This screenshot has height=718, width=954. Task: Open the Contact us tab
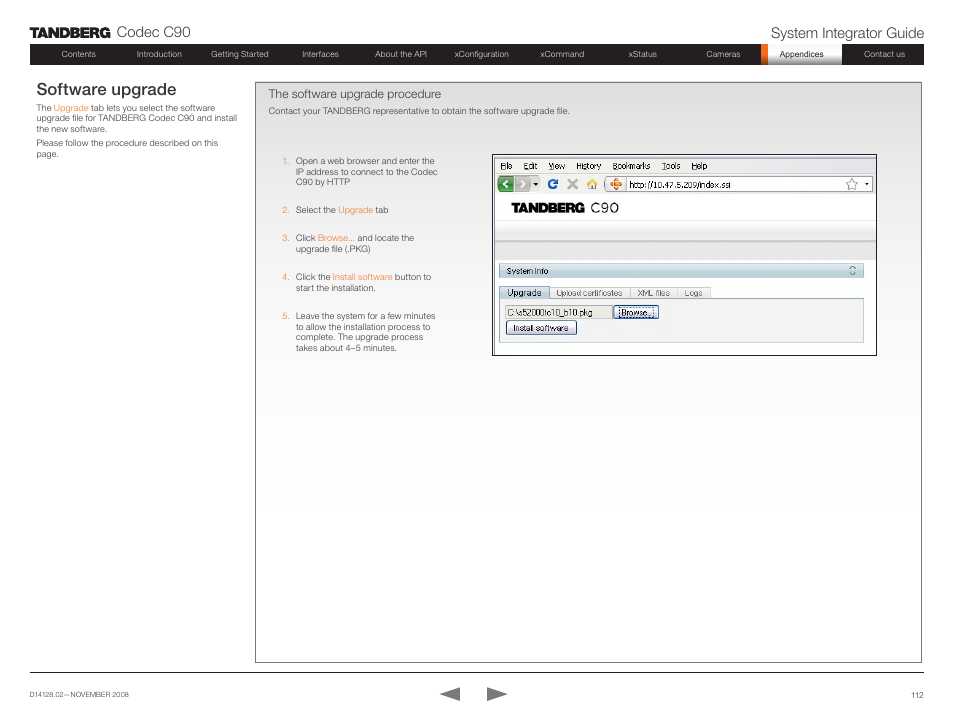click(x=884, y=54)
